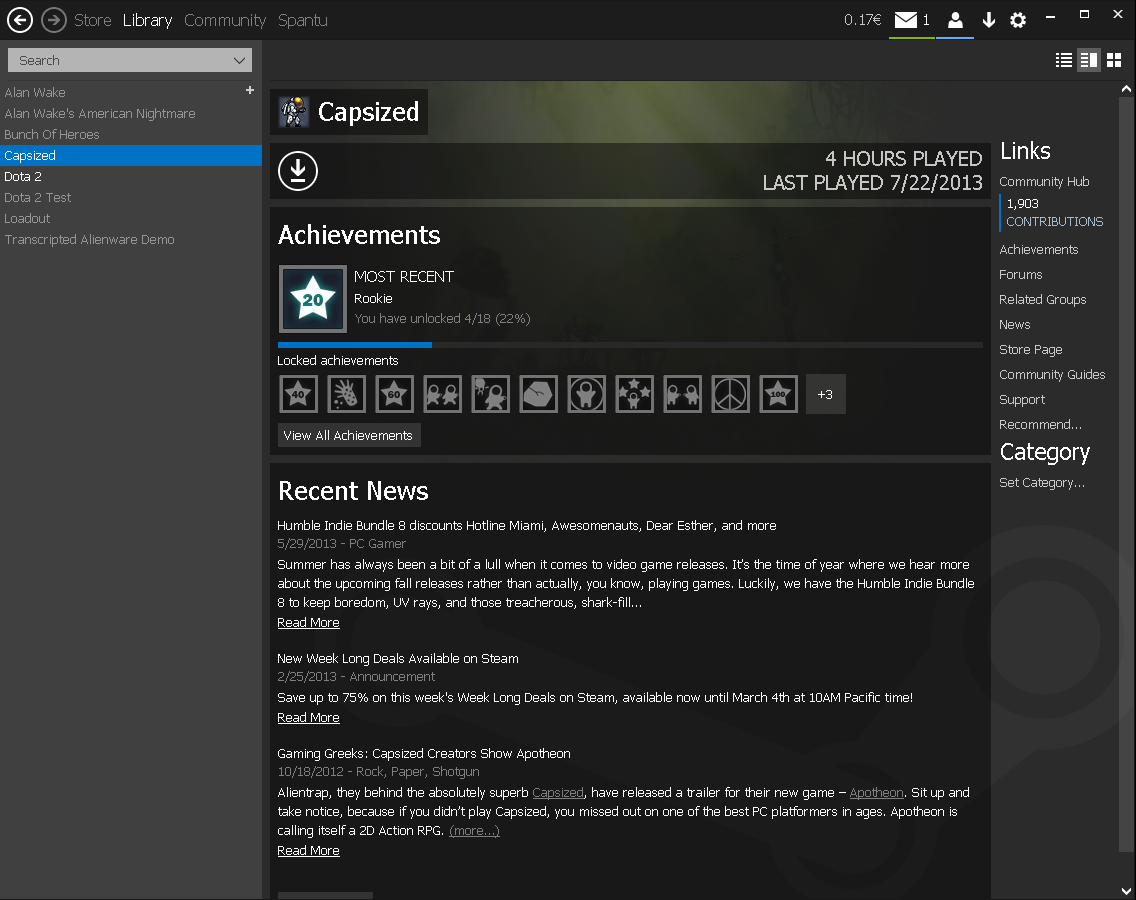Open Support link
Image resolution: width=1136 pixels, height=900 pixels.
[x=1022, y=399]
